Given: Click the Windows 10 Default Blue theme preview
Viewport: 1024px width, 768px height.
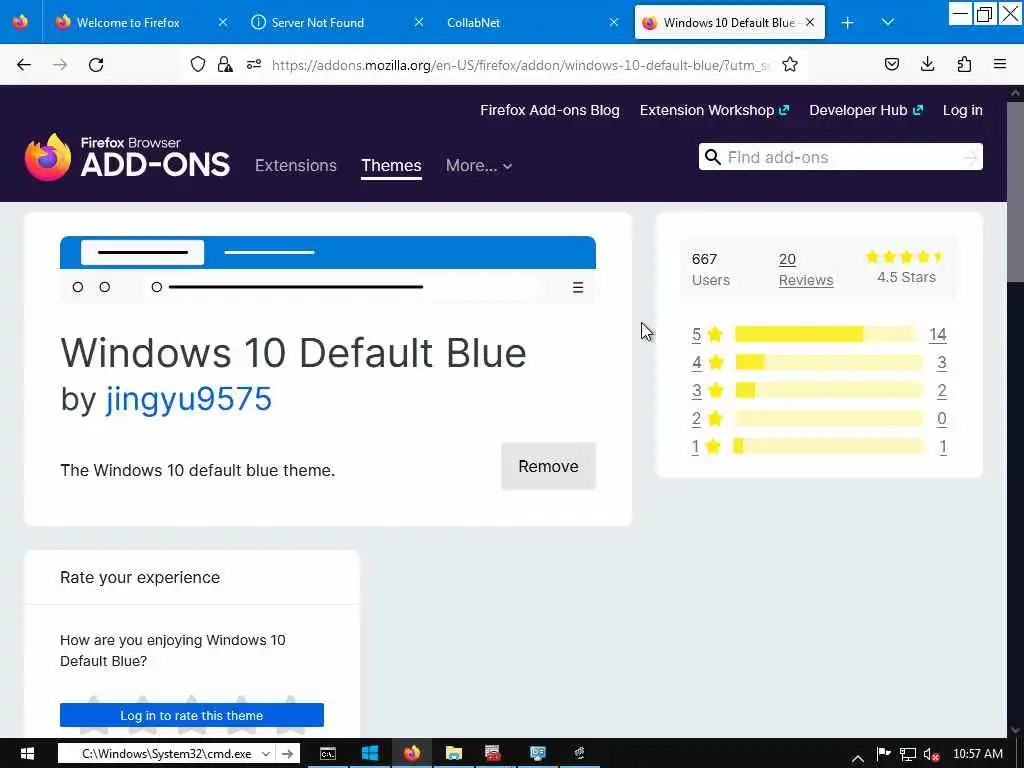Looking at the screenshot, I should (328, 270).
